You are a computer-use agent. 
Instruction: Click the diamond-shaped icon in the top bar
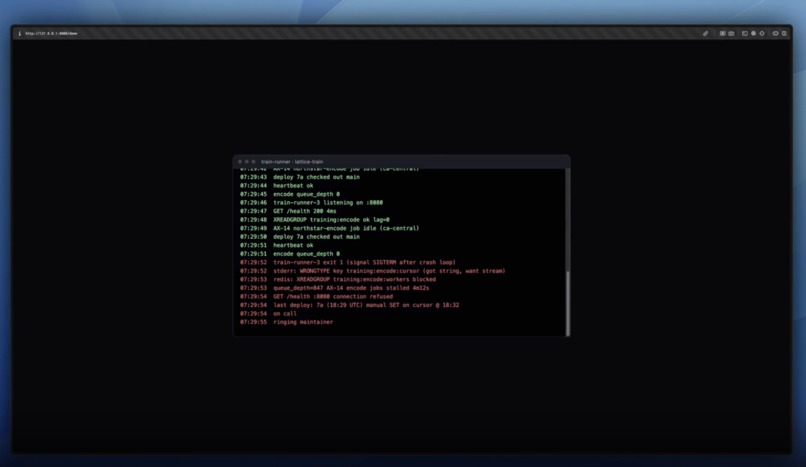(762, 33)
